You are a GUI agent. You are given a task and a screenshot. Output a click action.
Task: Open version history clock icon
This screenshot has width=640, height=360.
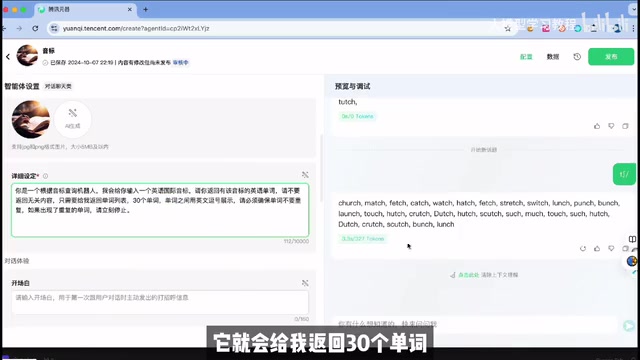(577, 57)
